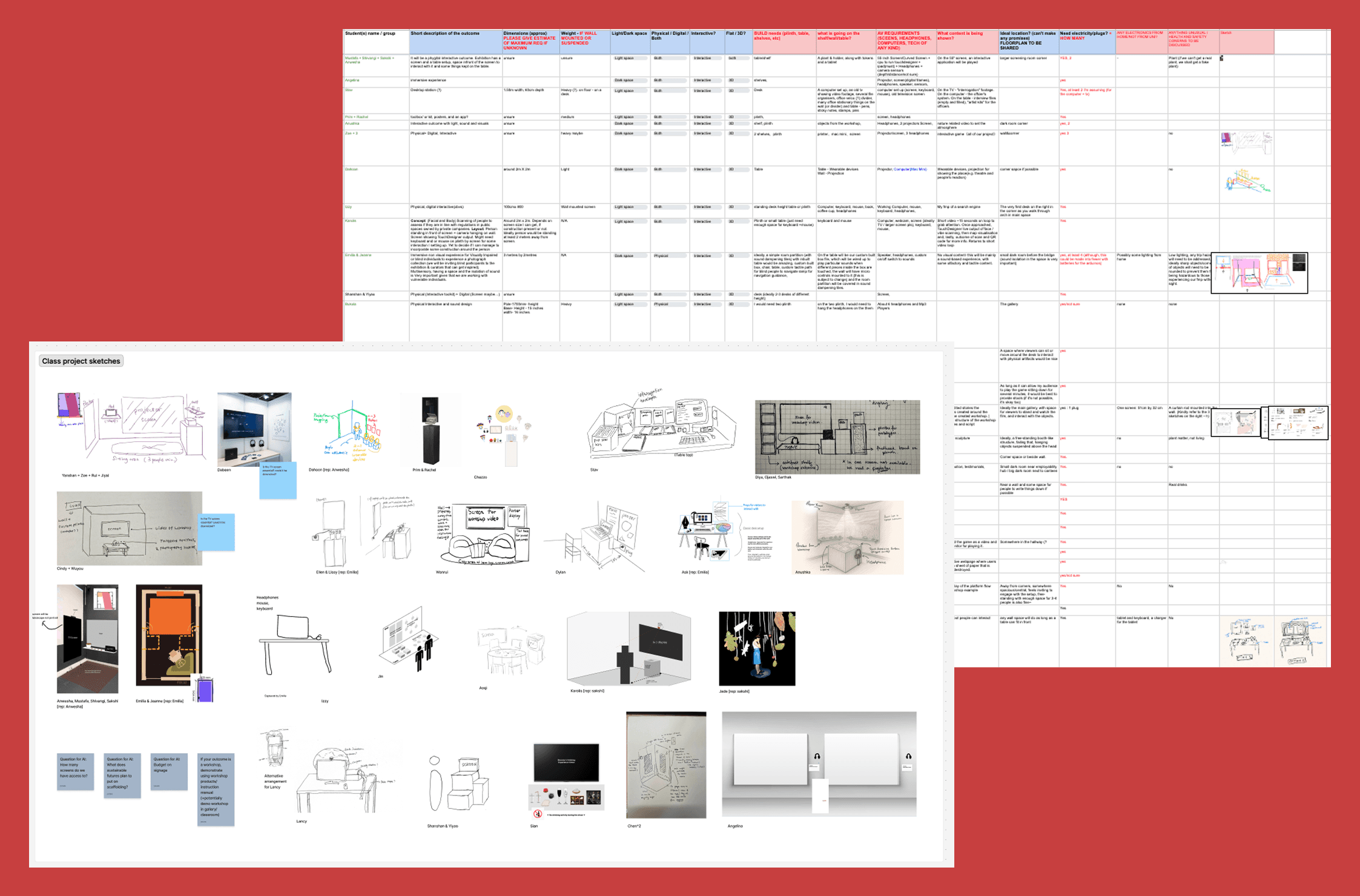This screenshot has height=896, width=1360.
Task: Click 'Computer(Mac Mini)' link in Dohoon's row
Action: coord(910,170)
